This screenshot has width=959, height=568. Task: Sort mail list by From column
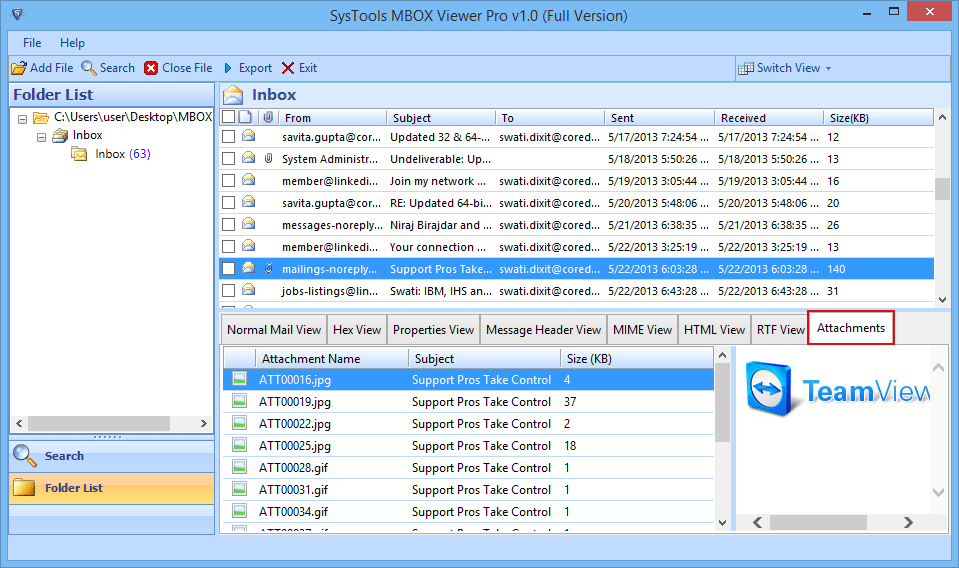[332, 117]
